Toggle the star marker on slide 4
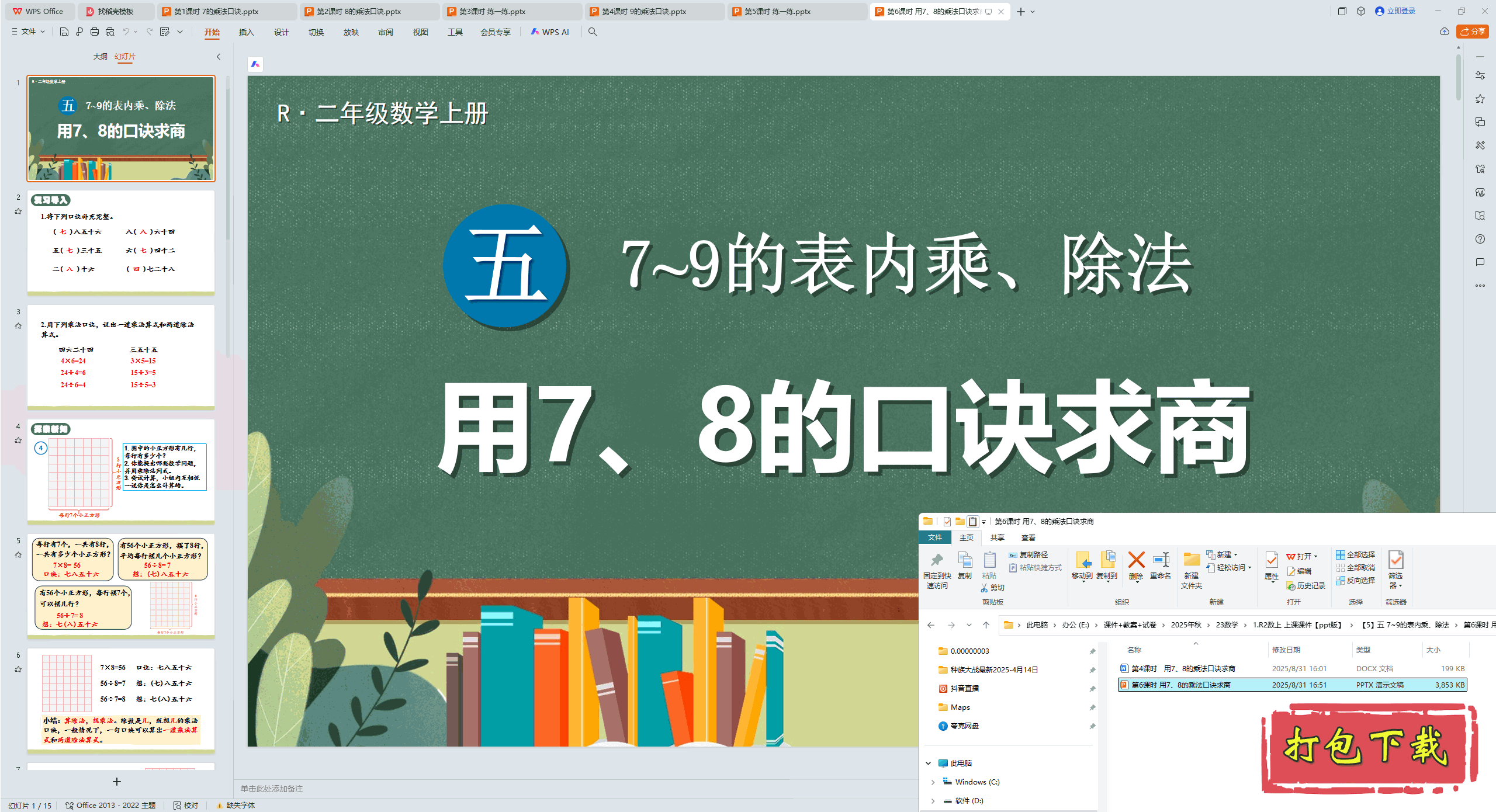 point(18,440)
